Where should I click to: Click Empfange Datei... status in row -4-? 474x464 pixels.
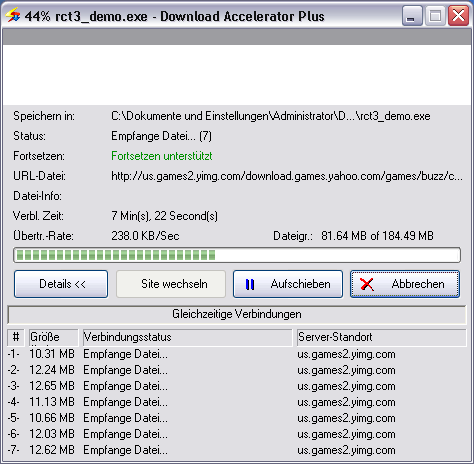pyautogui.click(x=125, y=402)
